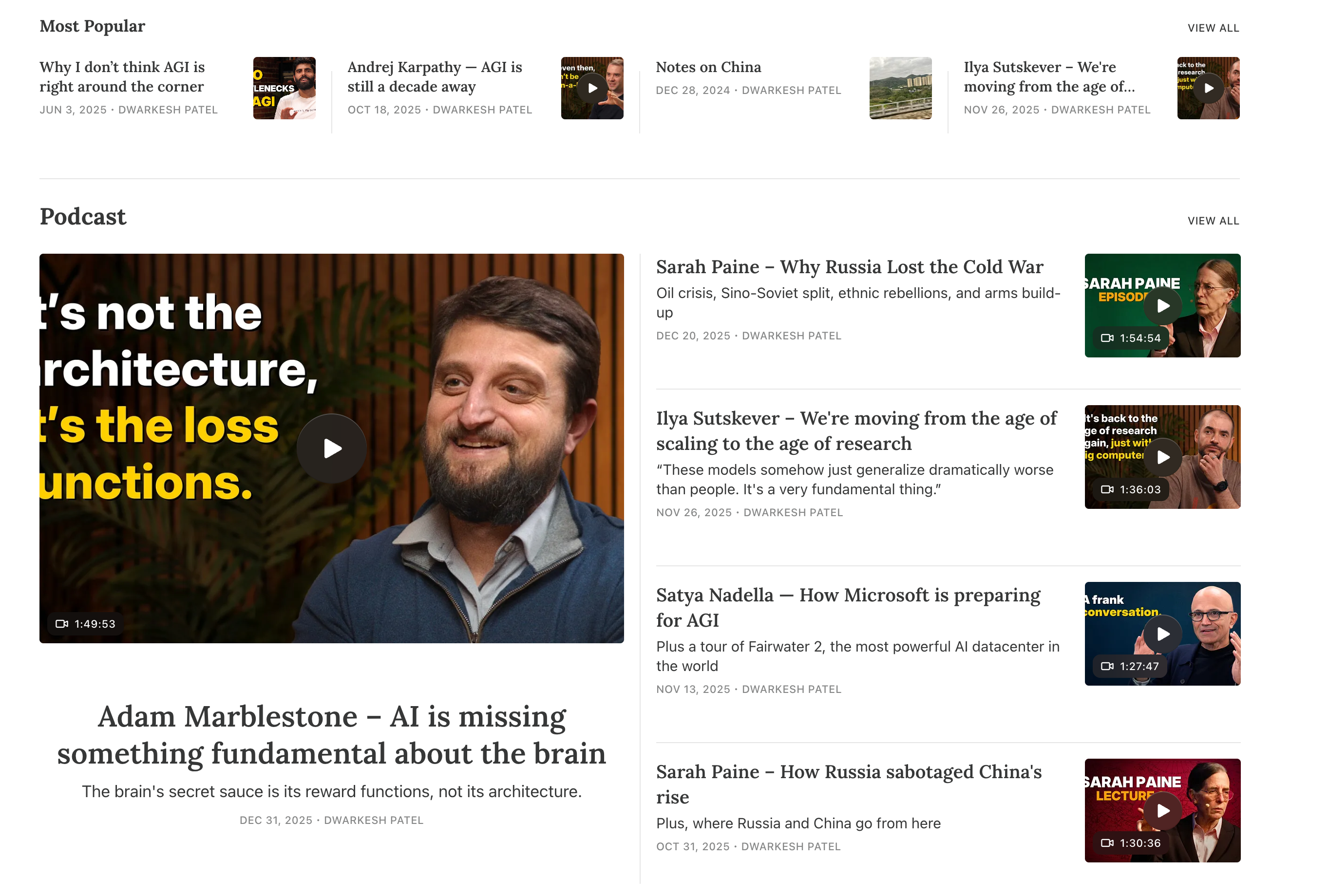Open 'Why I don't think AGI' article
This screenshot has width=1329, height=896.
(x=122, y=76)
